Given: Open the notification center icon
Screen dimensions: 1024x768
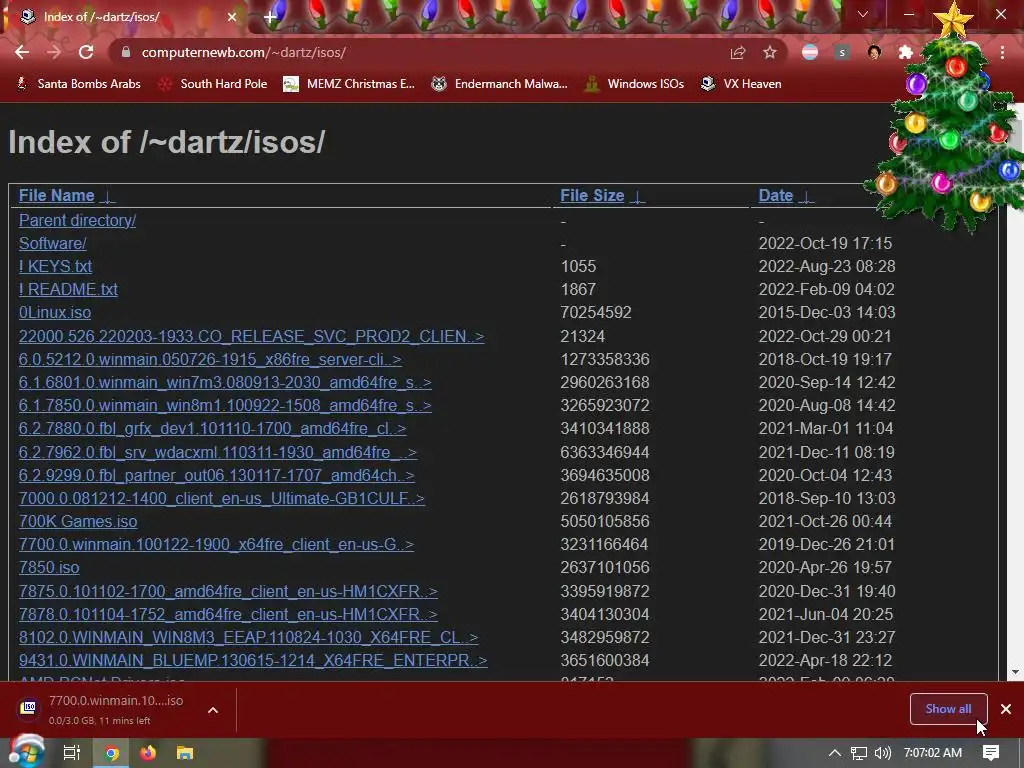Looking at the screenshot, I should 991,753.
